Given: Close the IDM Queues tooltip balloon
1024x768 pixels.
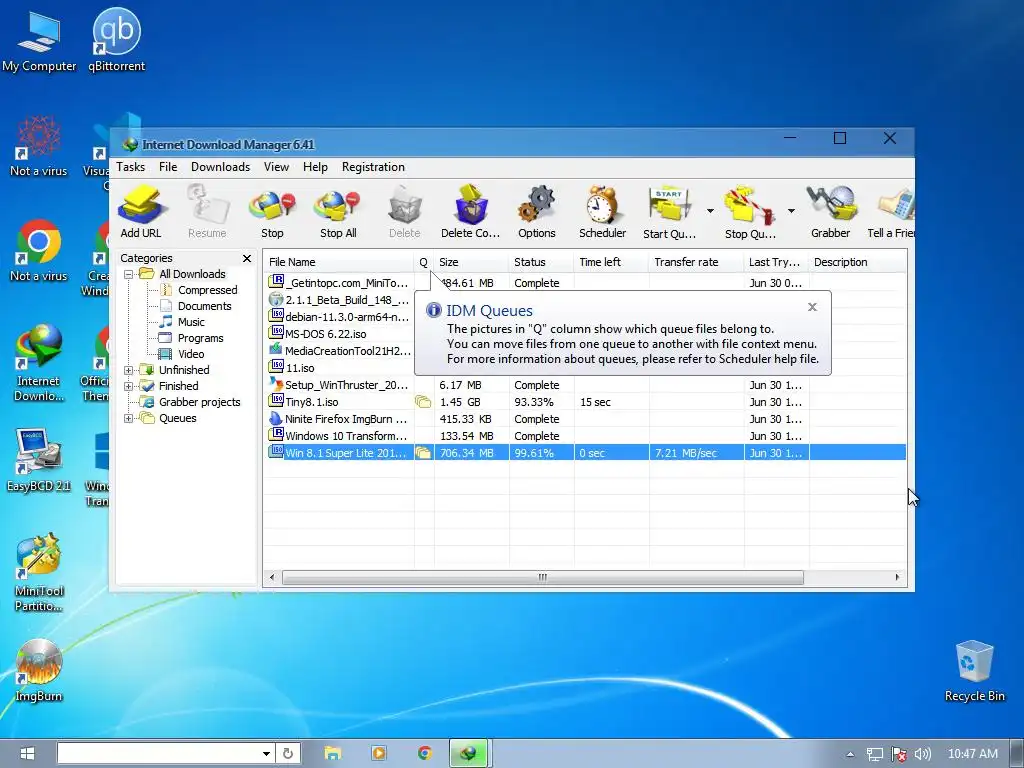Looking at the screenshot, I should 812,307.
